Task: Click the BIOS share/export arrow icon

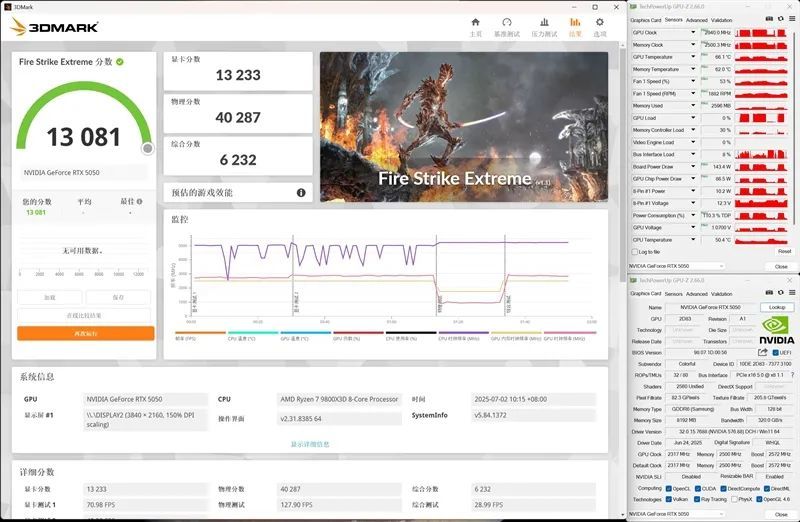Action: coord(763,352)
